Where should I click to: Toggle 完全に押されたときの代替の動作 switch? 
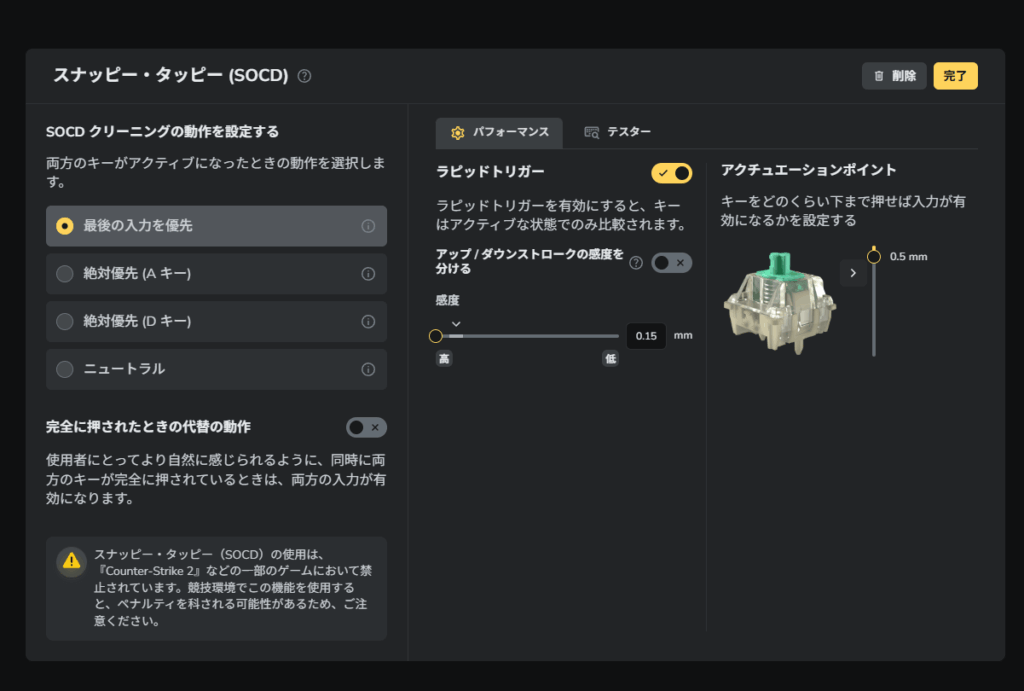coord(366,427)
